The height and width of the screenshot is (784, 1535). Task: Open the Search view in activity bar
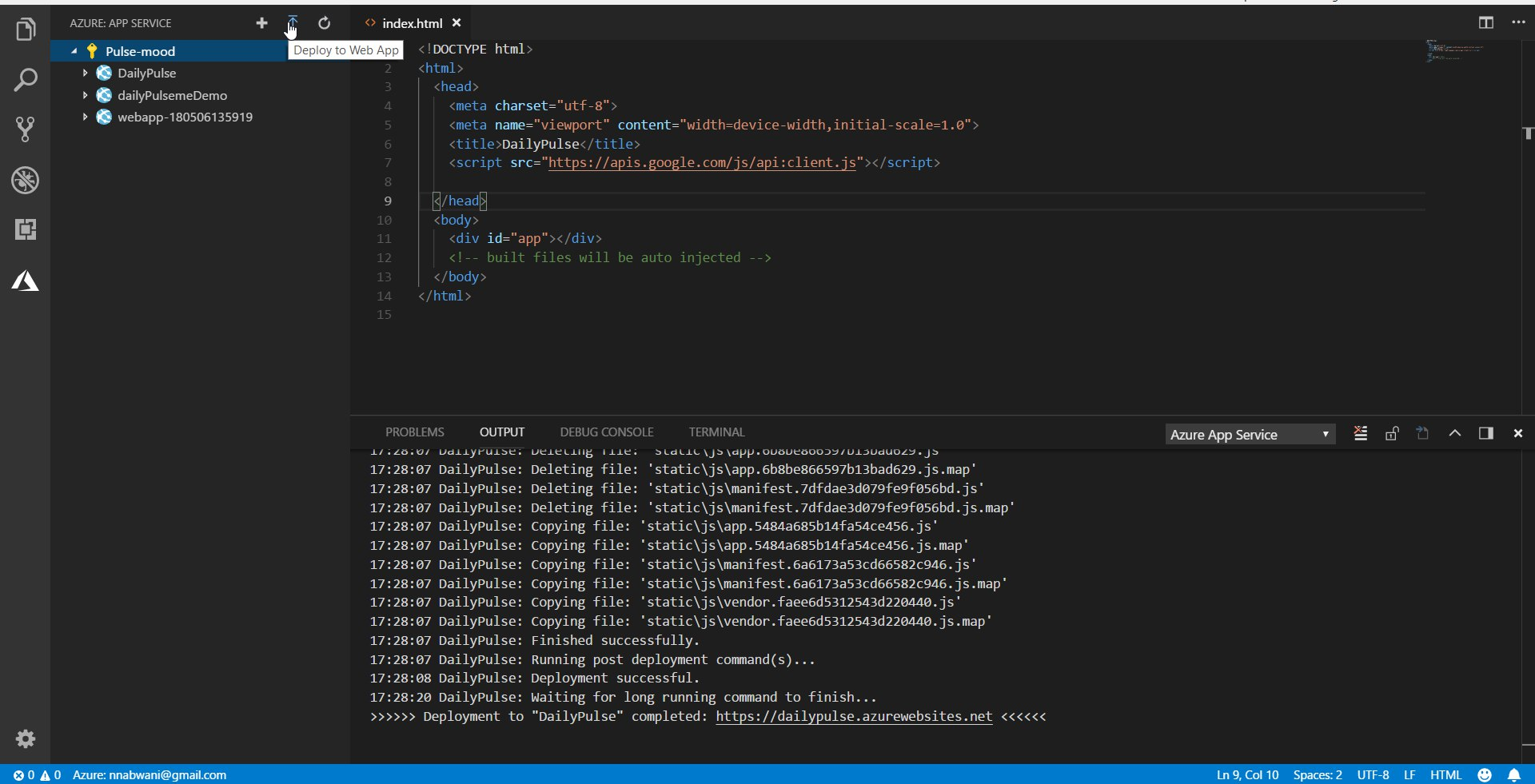pyautogui.click(x=26, y=79)
